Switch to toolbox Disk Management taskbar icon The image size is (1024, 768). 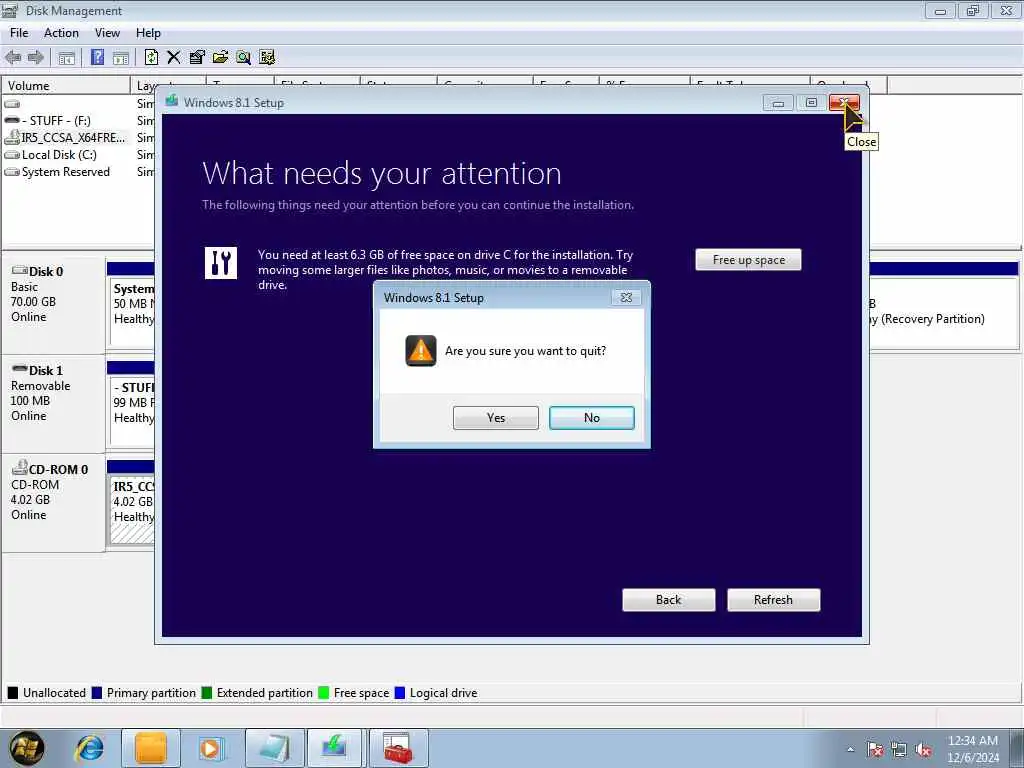tap(398, 748)
